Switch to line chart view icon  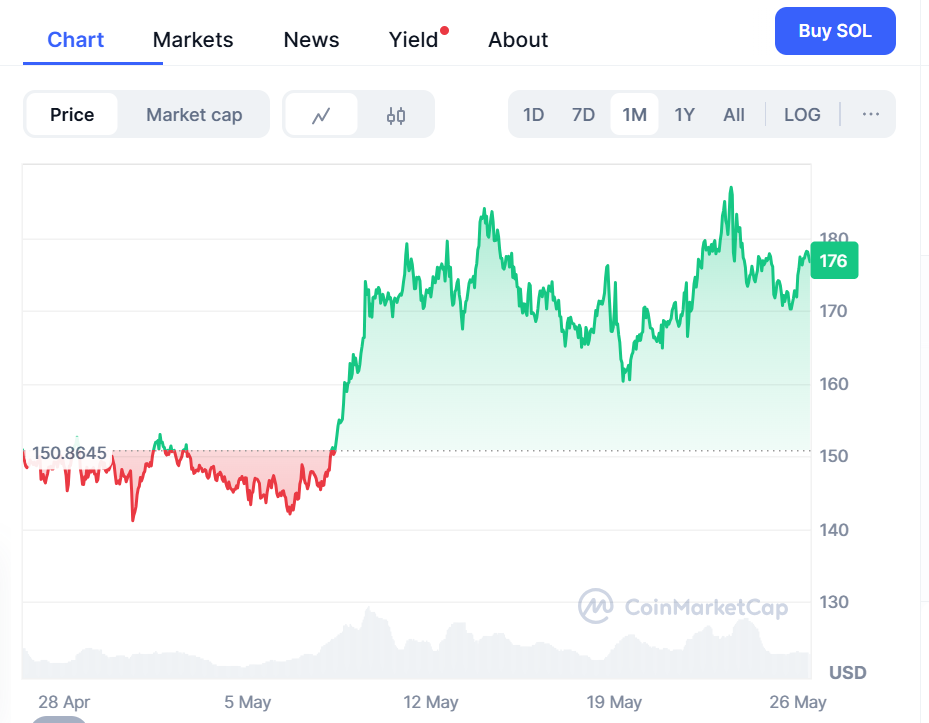321,114
